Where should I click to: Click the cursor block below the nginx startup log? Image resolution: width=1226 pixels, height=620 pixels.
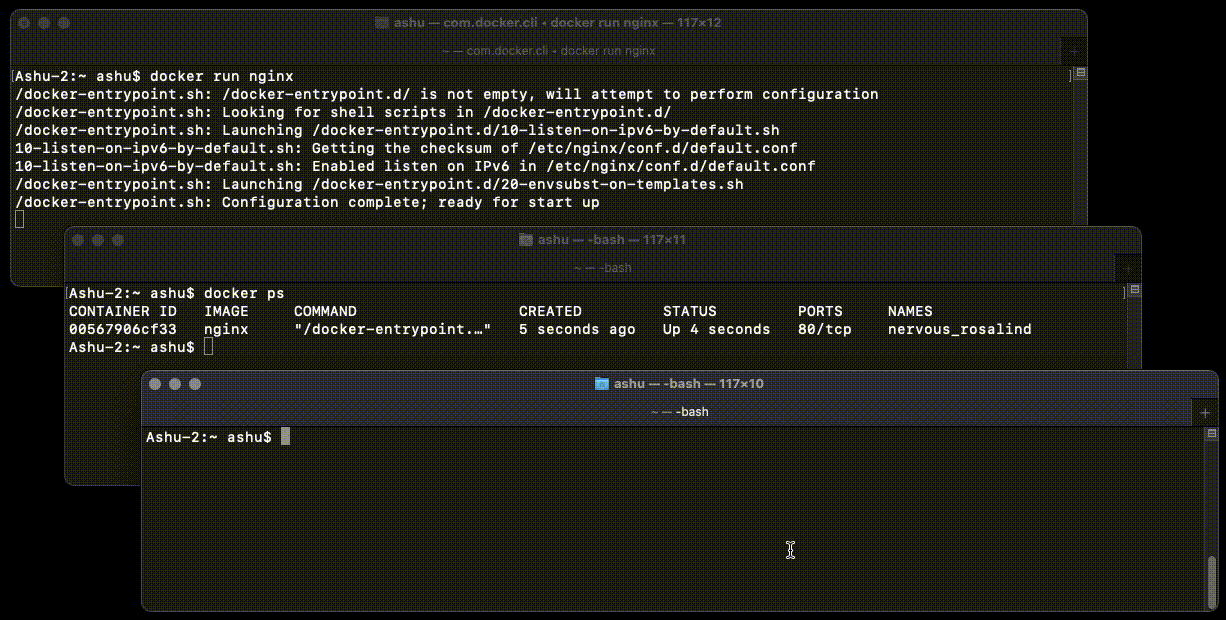click(20, 220)
